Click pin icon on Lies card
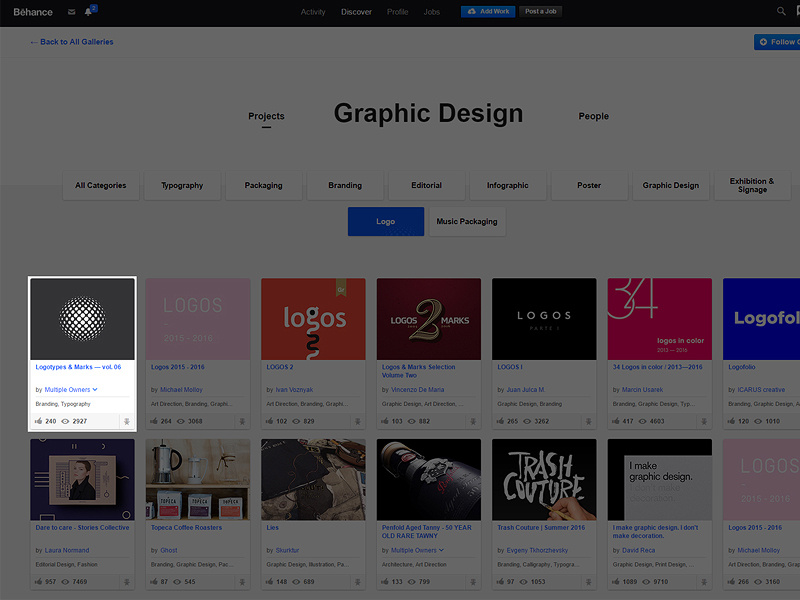 point(358,582)
